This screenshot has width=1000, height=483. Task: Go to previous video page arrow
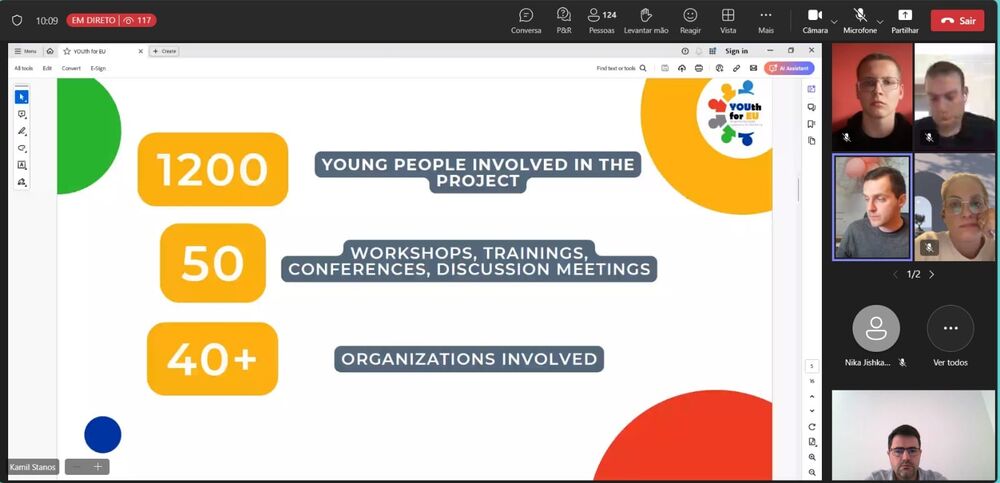[895, 274]
